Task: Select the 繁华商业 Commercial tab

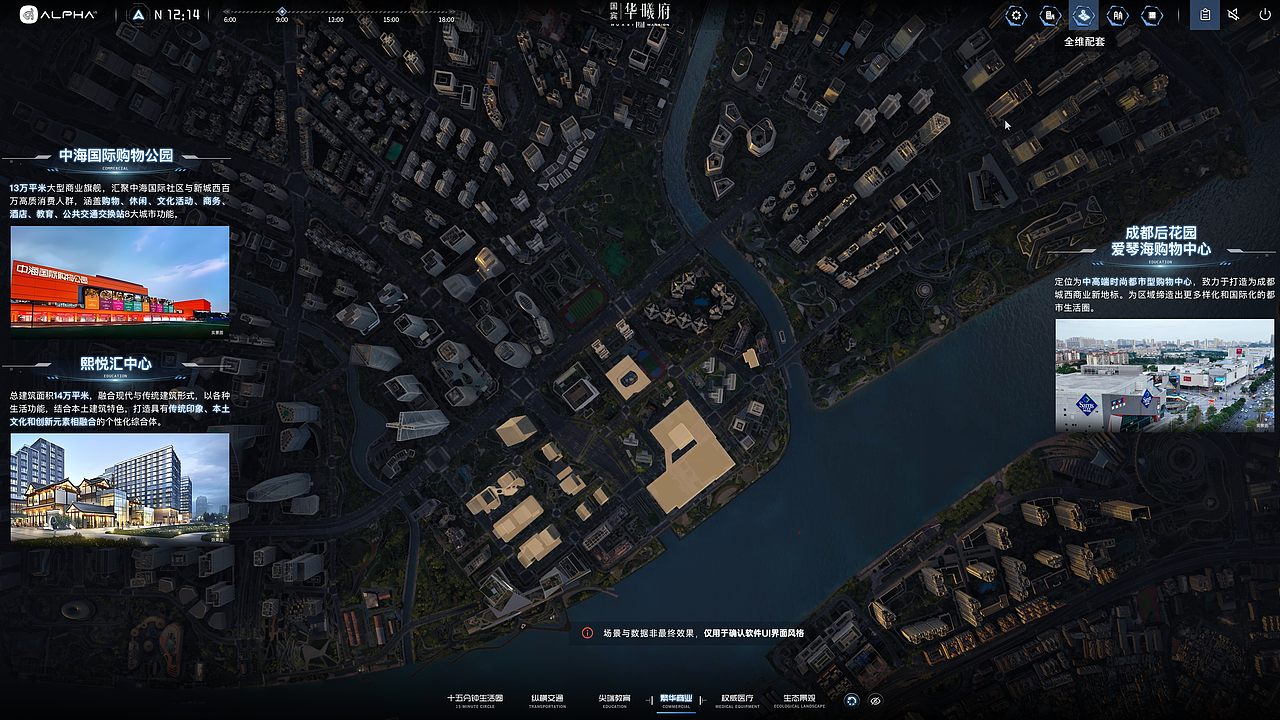Action: (676, 701)
